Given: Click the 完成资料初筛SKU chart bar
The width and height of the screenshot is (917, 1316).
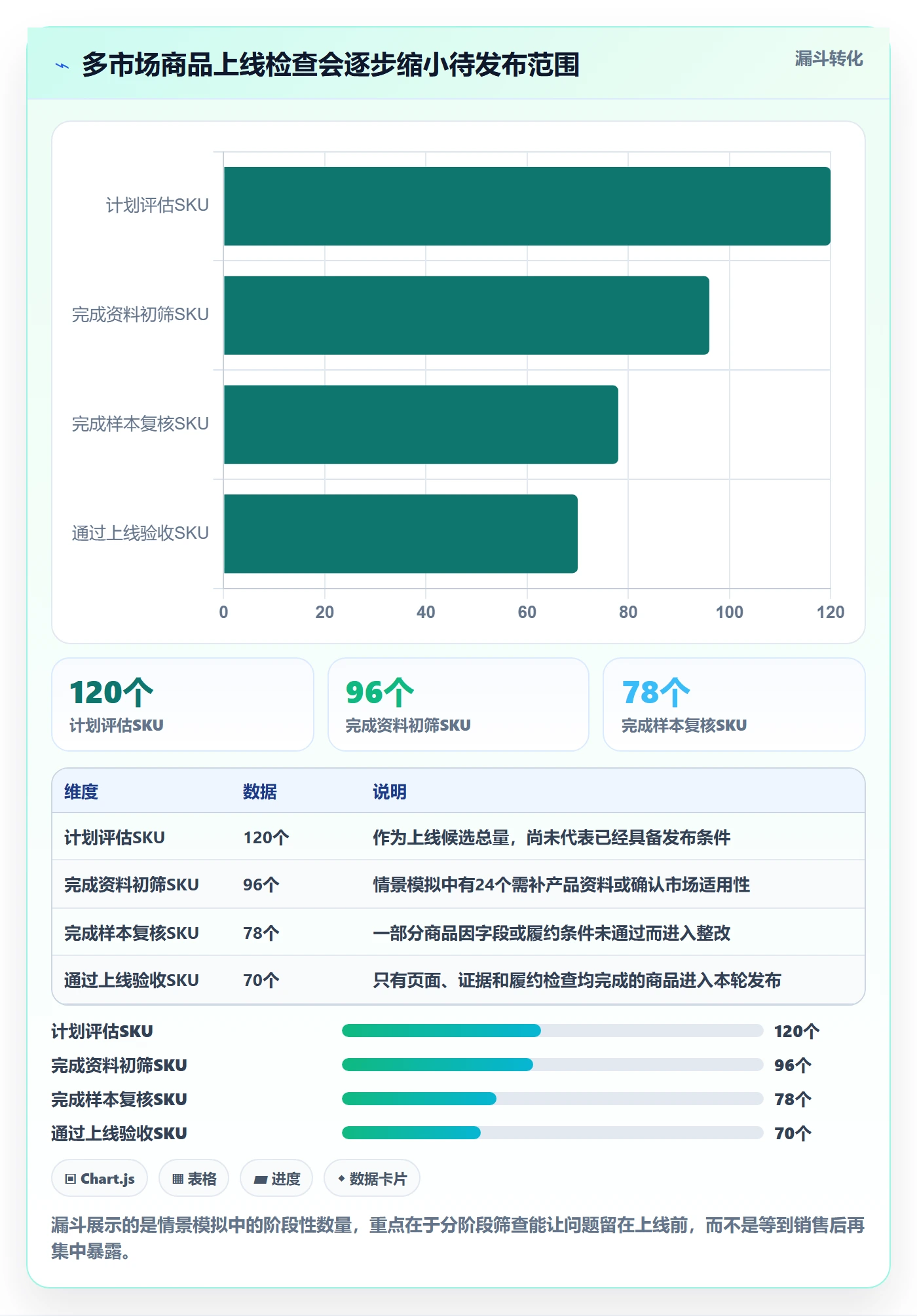Looking at the screenshot, I should pos(466,316).
